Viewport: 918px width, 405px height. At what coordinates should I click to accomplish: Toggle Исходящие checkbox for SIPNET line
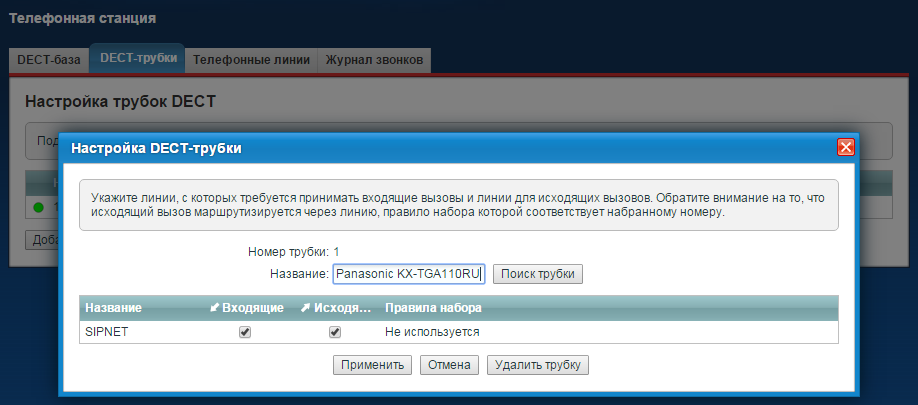coord(335,332)
